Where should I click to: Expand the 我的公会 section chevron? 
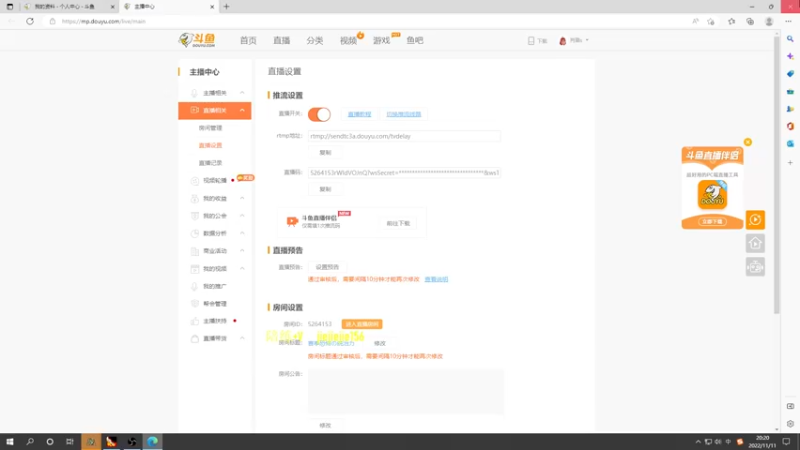(x=242, y=216)
